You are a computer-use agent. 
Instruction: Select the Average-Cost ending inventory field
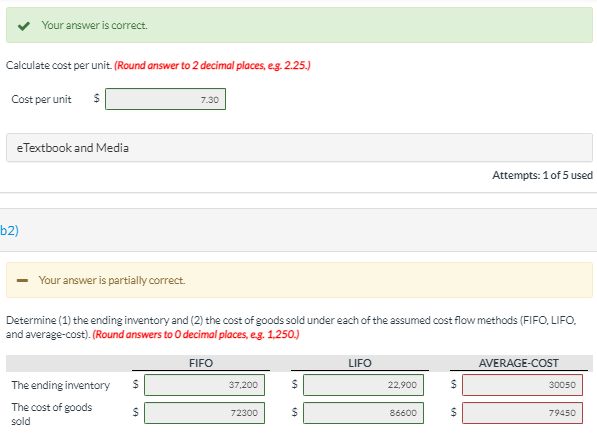tap(522, 385)
